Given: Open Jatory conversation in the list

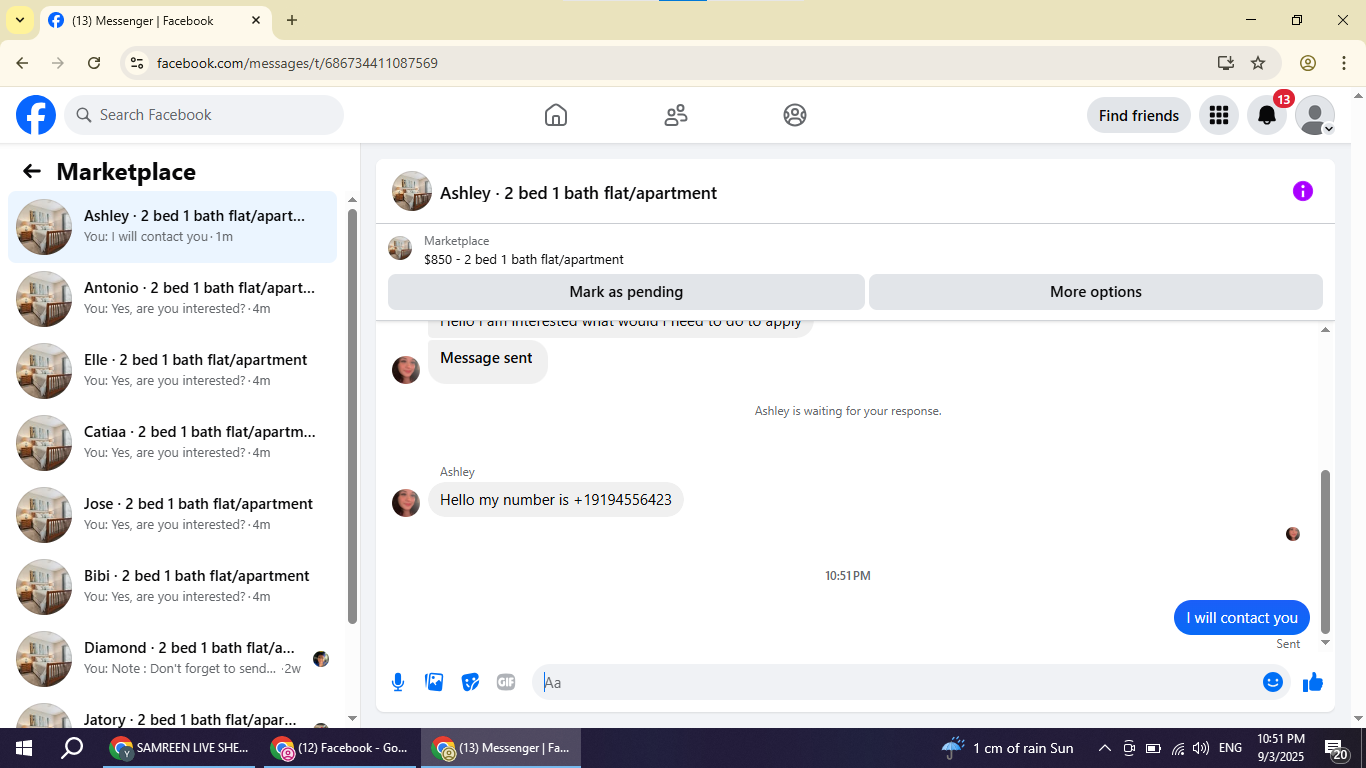Looking at the screenshot, I should point(173,714).
